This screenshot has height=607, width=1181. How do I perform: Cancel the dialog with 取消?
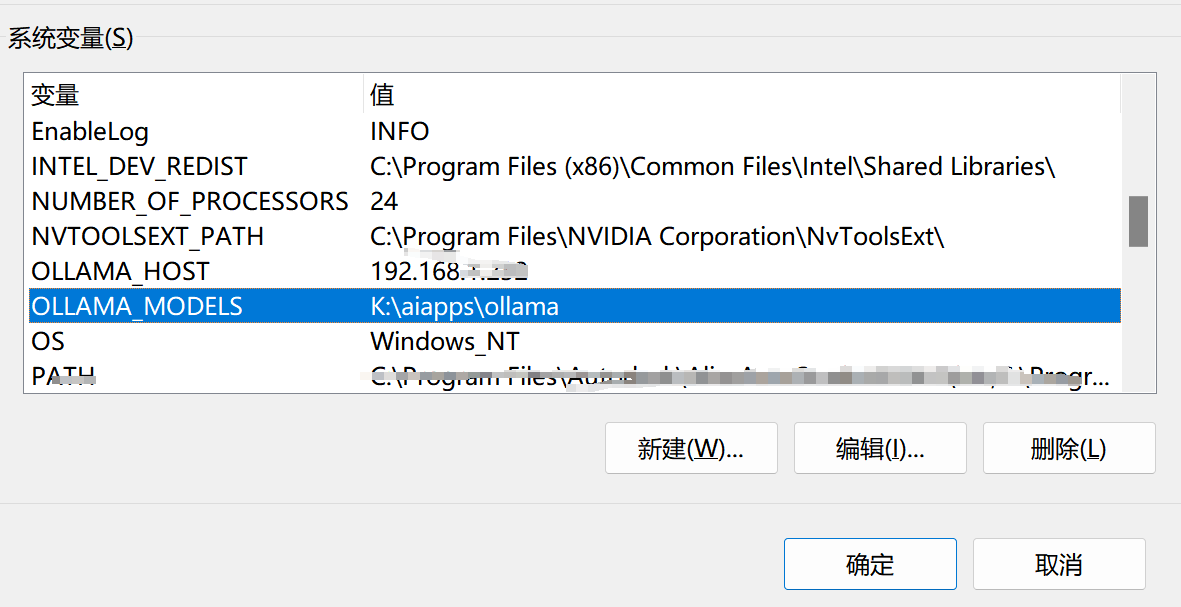[x=1059, y=564]
